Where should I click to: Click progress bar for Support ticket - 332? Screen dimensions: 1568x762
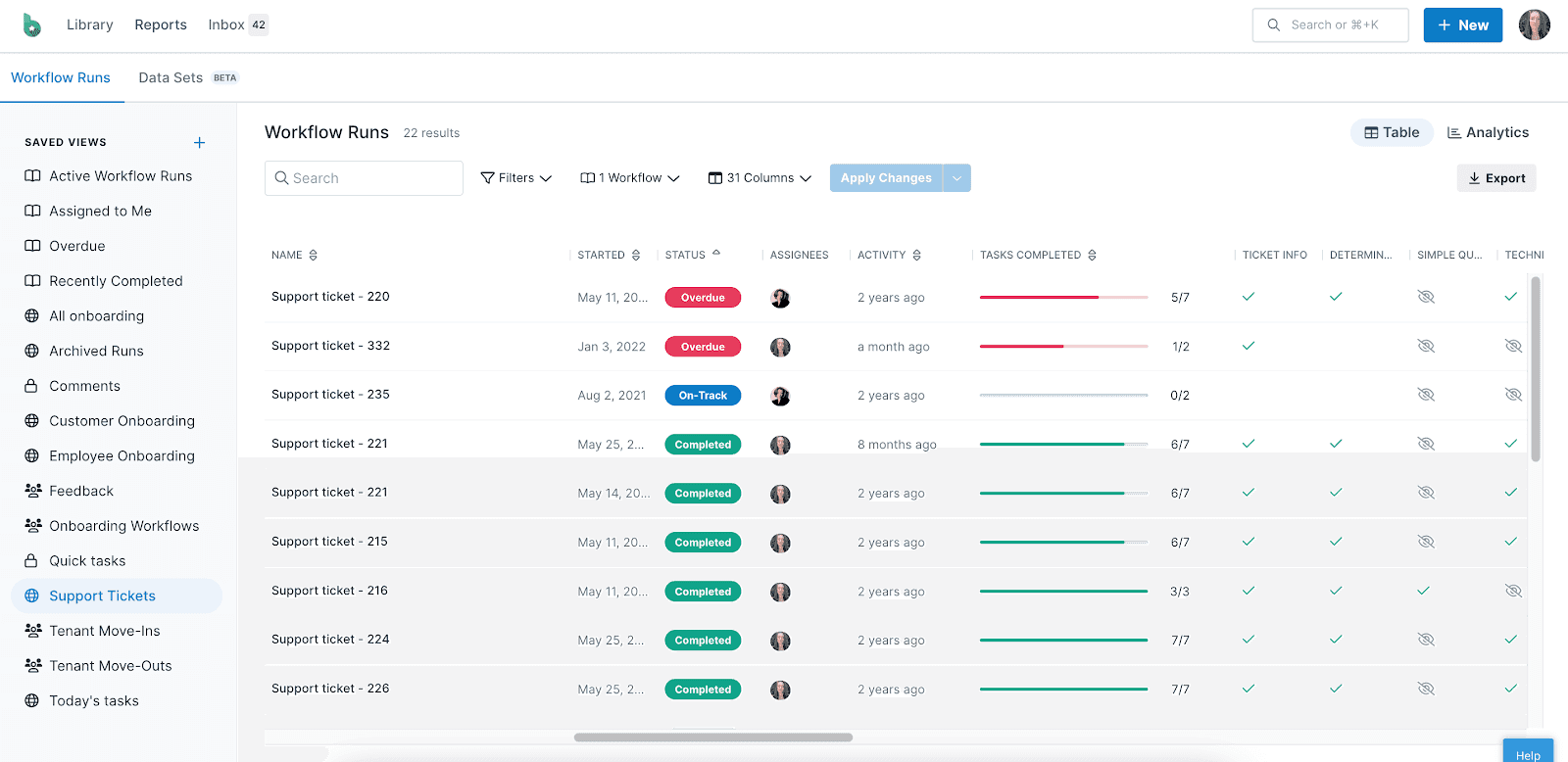(1063, 346)
